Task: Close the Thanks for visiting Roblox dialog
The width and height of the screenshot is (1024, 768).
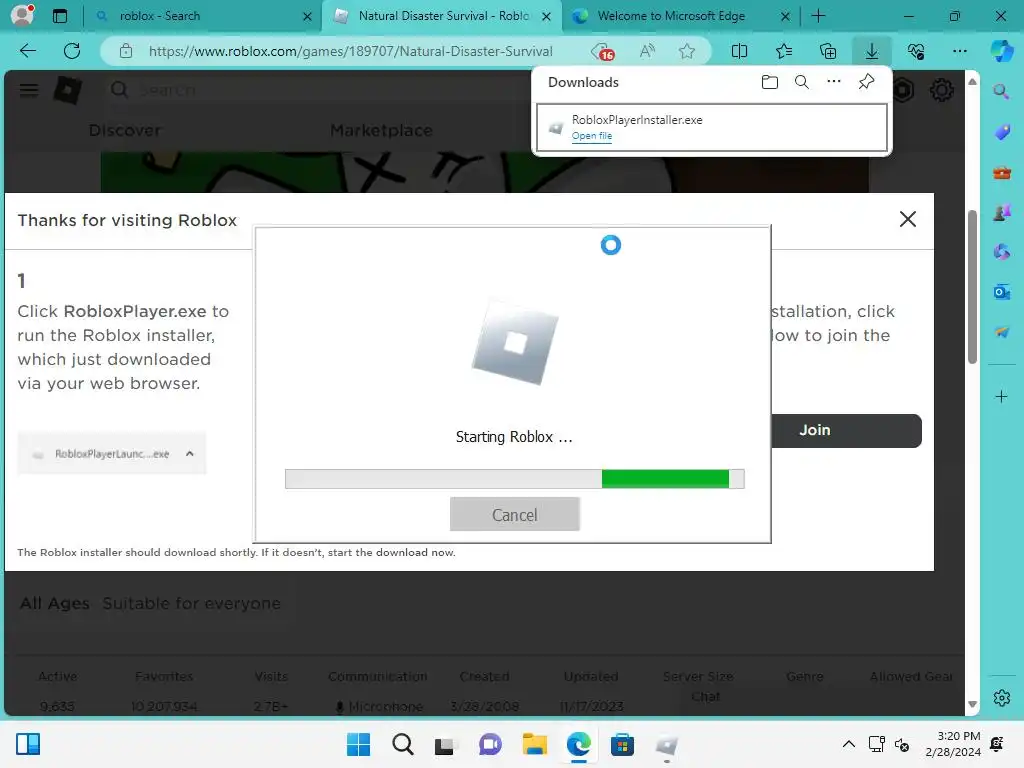Action: click(908, 219)
